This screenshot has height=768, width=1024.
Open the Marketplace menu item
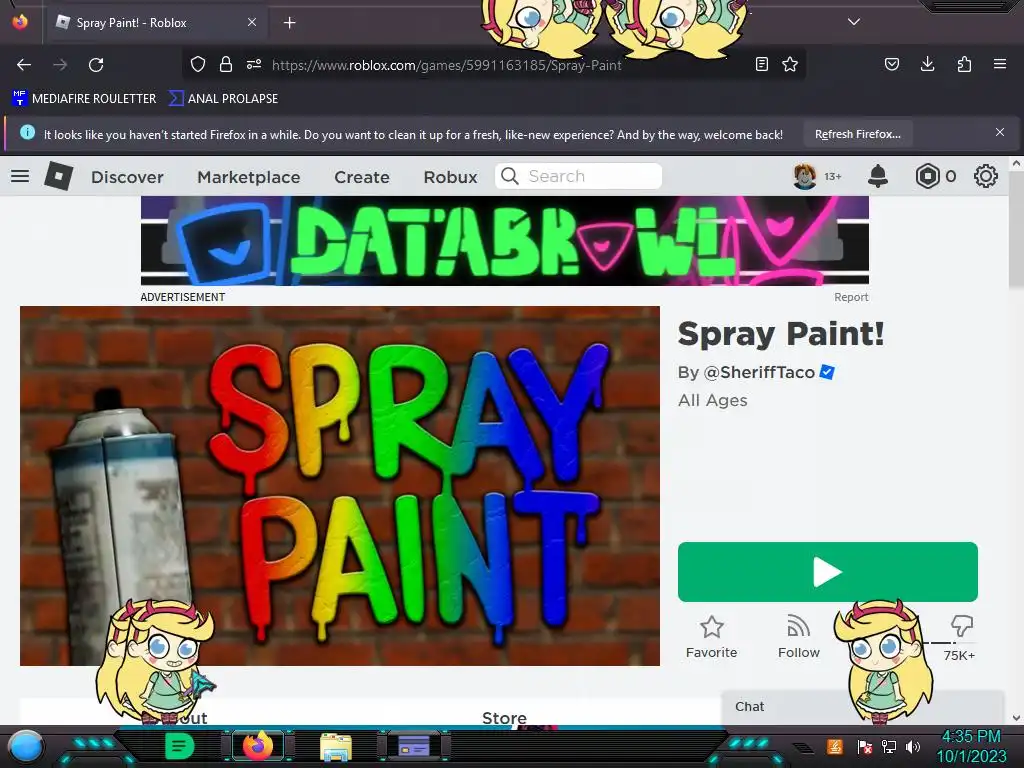pyautogui.click(x=249, y=177)
